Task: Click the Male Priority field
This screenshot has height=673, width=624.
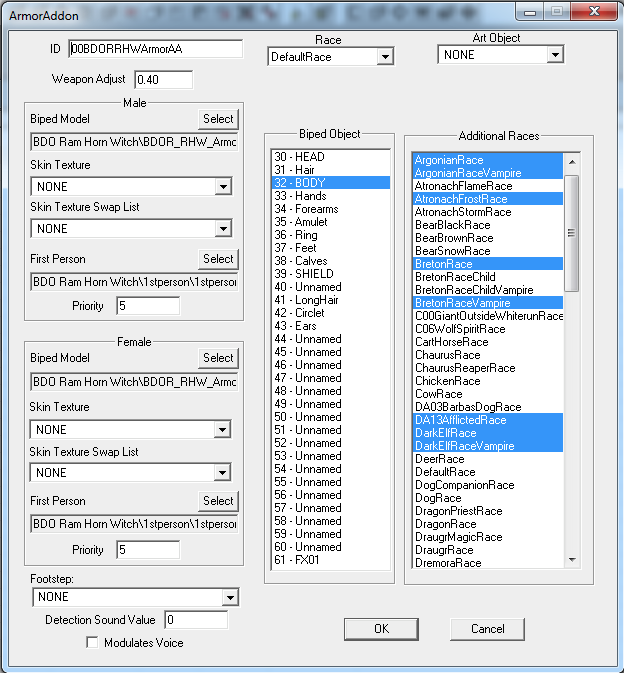Action: (x=148, y=306)
